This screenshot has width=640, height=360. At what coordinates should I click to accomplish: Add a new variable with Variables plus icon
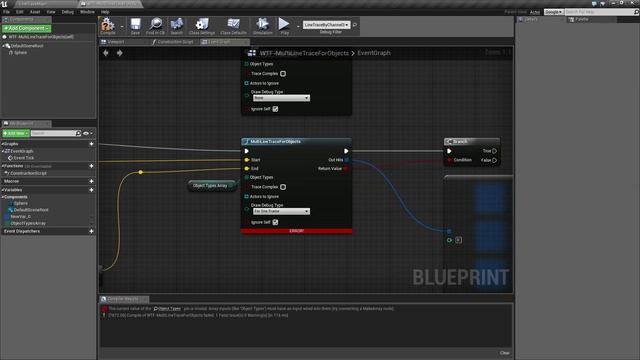click(x=91, y=190)
